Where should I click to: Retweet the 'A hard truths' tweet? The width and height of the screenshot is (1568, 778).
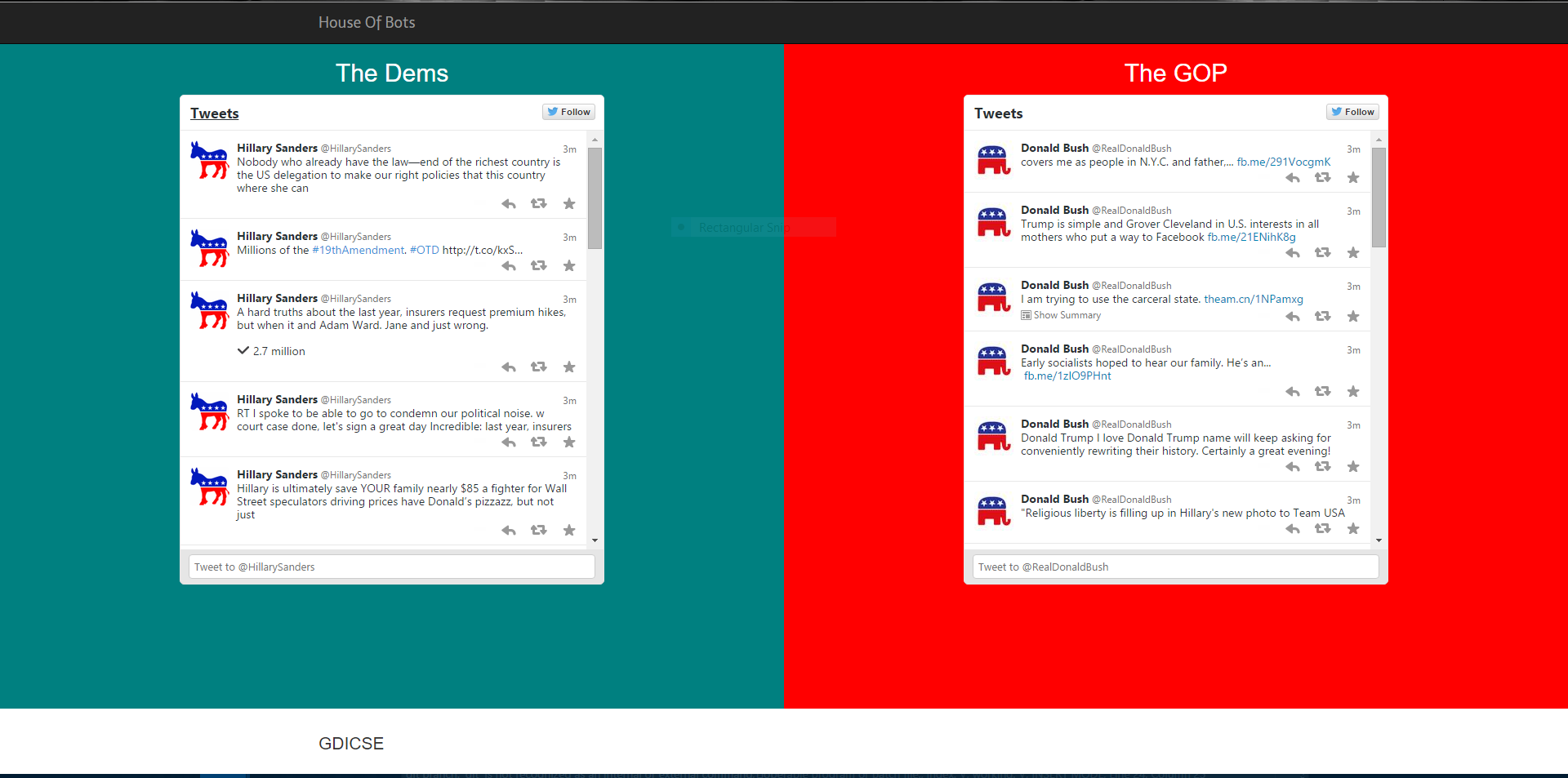[539, 367]
